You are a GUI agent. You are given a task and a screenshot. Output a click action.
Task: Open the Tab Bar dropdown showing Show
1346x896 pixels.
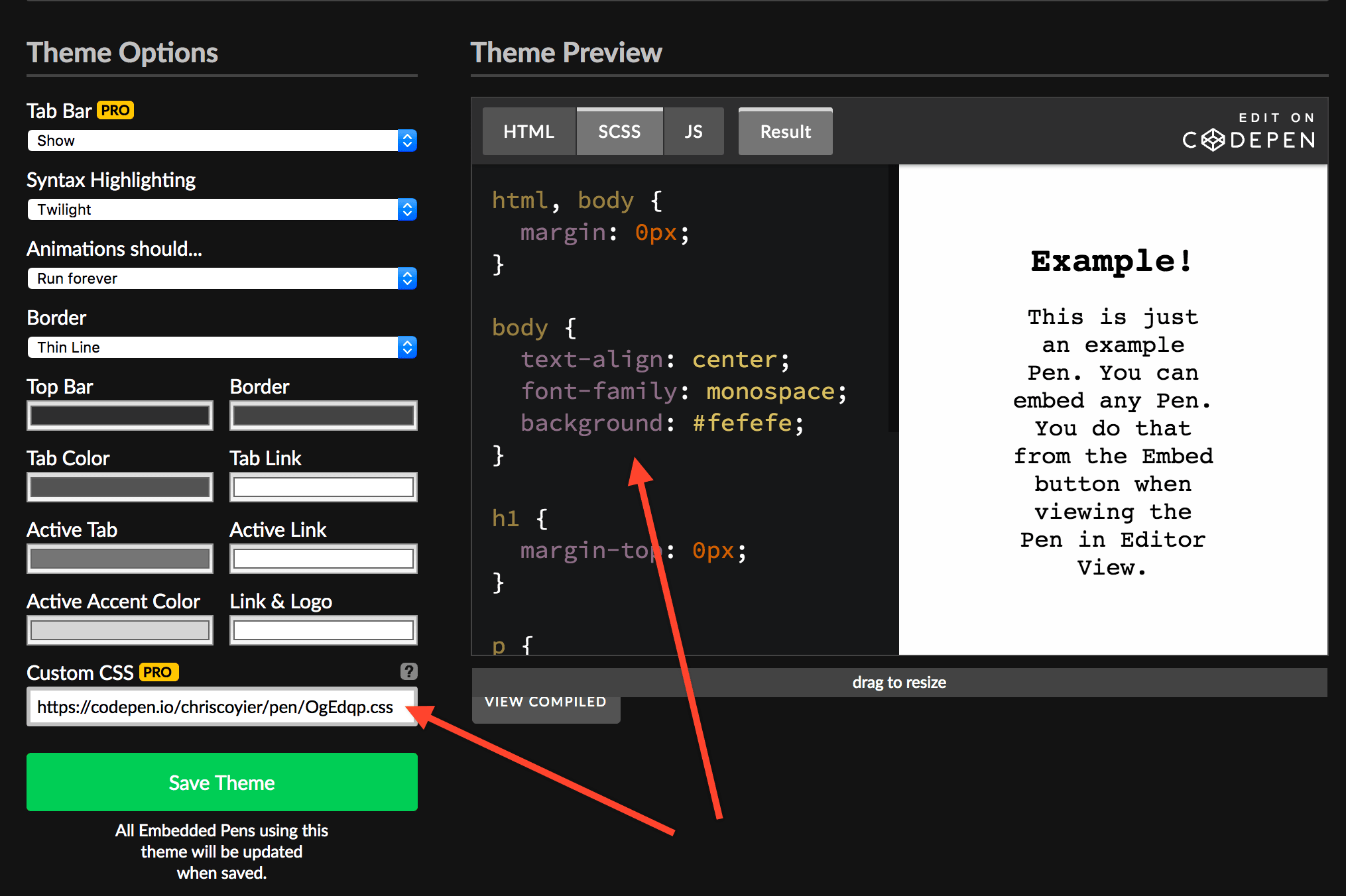click(x=222, y=140)
